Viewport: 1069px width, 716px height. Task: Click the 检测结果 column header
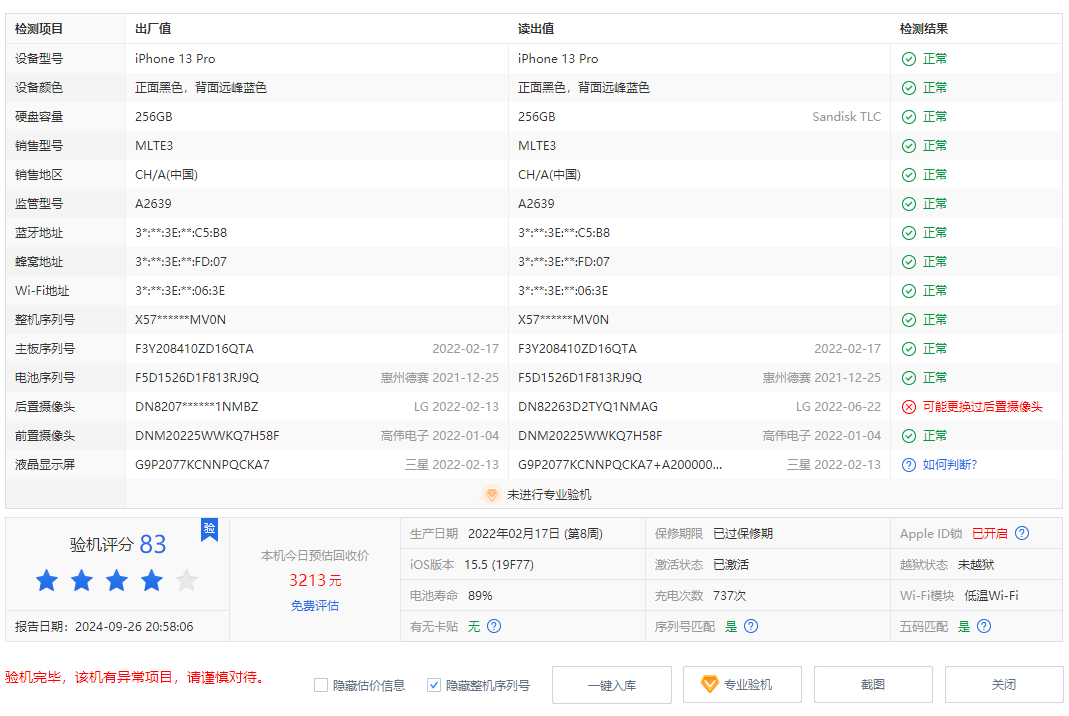924,29
